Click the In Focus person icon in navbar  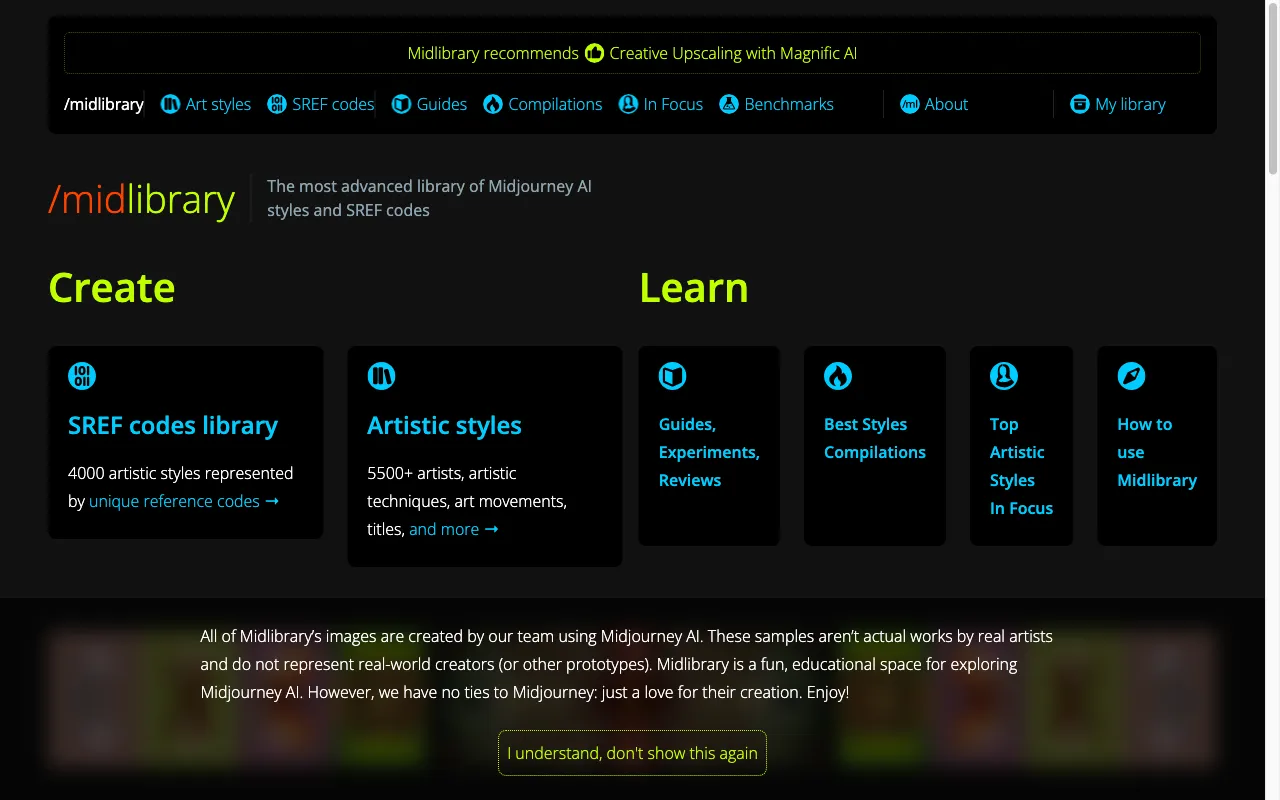click(628, 104)
